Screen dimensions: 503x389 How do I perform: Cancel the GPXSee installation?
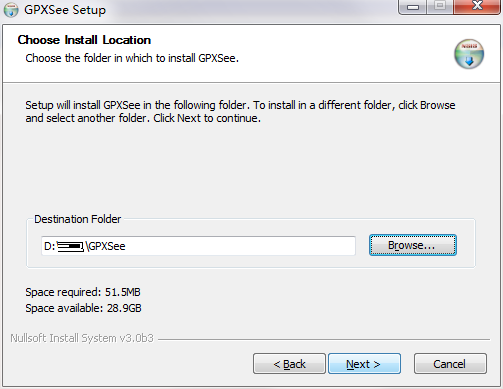pyautogui.click(x=450, y=364)
